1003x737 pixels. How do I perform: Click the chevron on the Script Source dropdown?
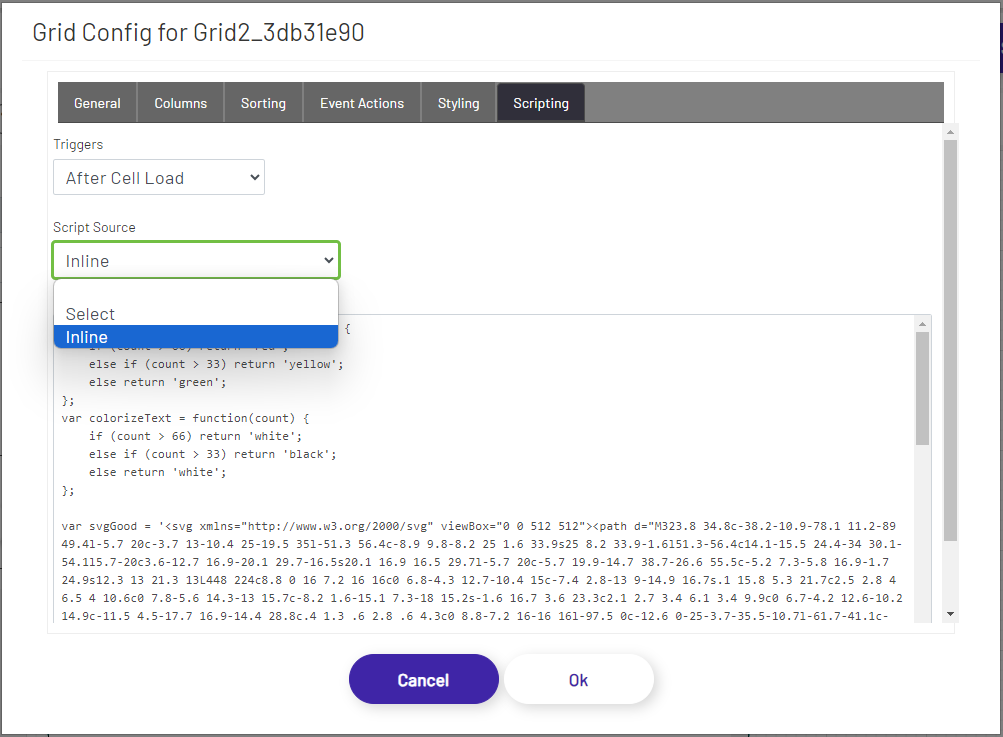(x=327, y=260)
